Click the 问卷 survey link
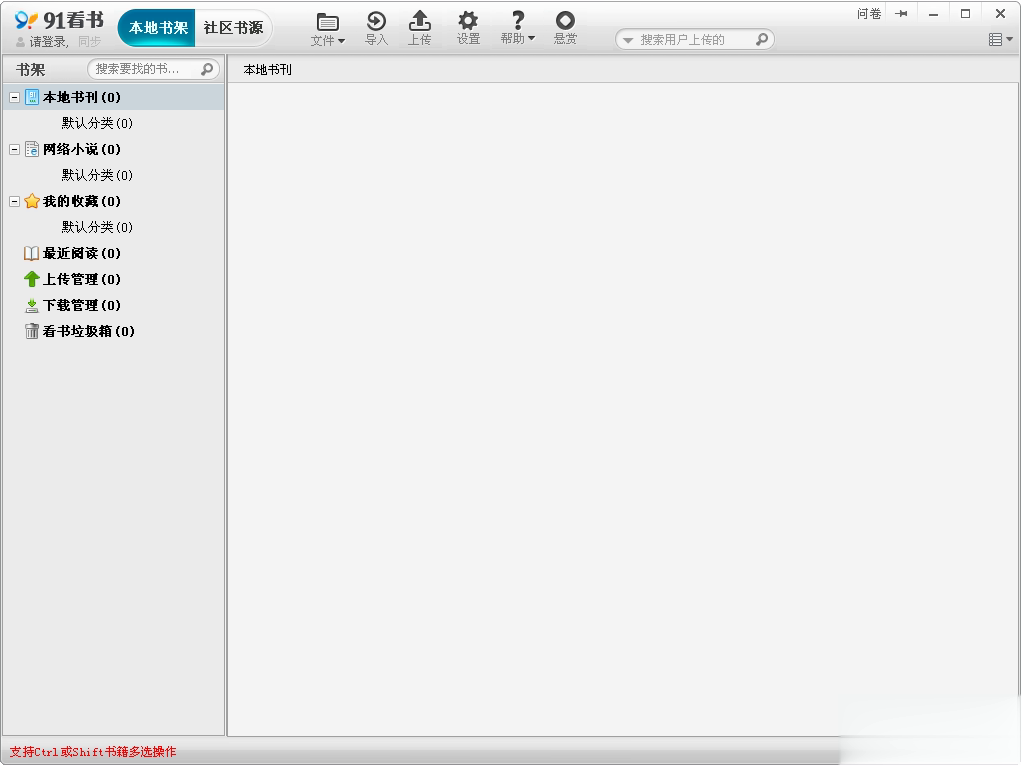Viewport: 1022px width, 766px height. point(869,14)
